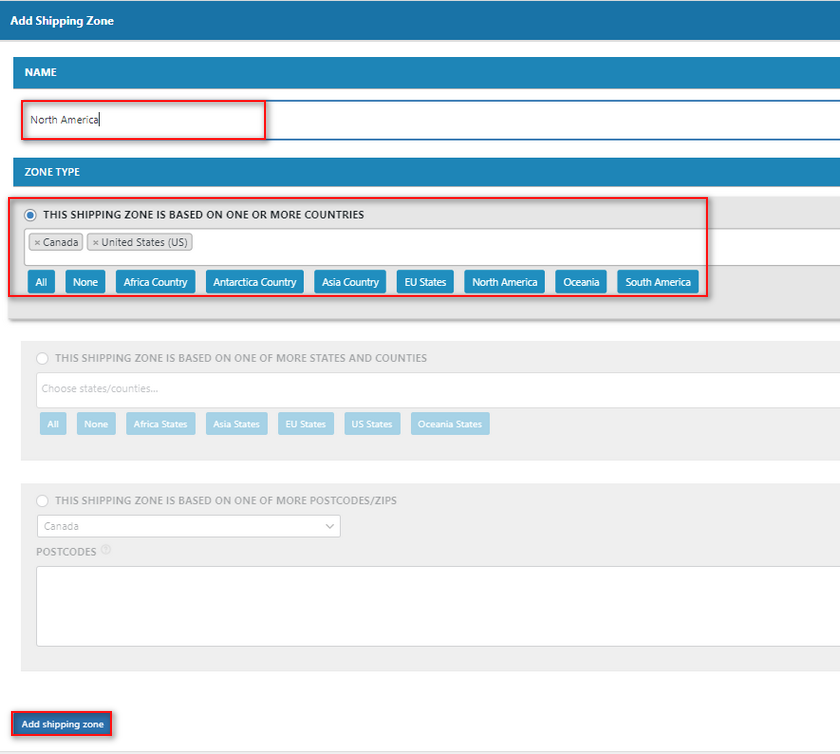The image size is (840, 754).
Task: Choose the Oceania States preset
Action: [450, 424]
